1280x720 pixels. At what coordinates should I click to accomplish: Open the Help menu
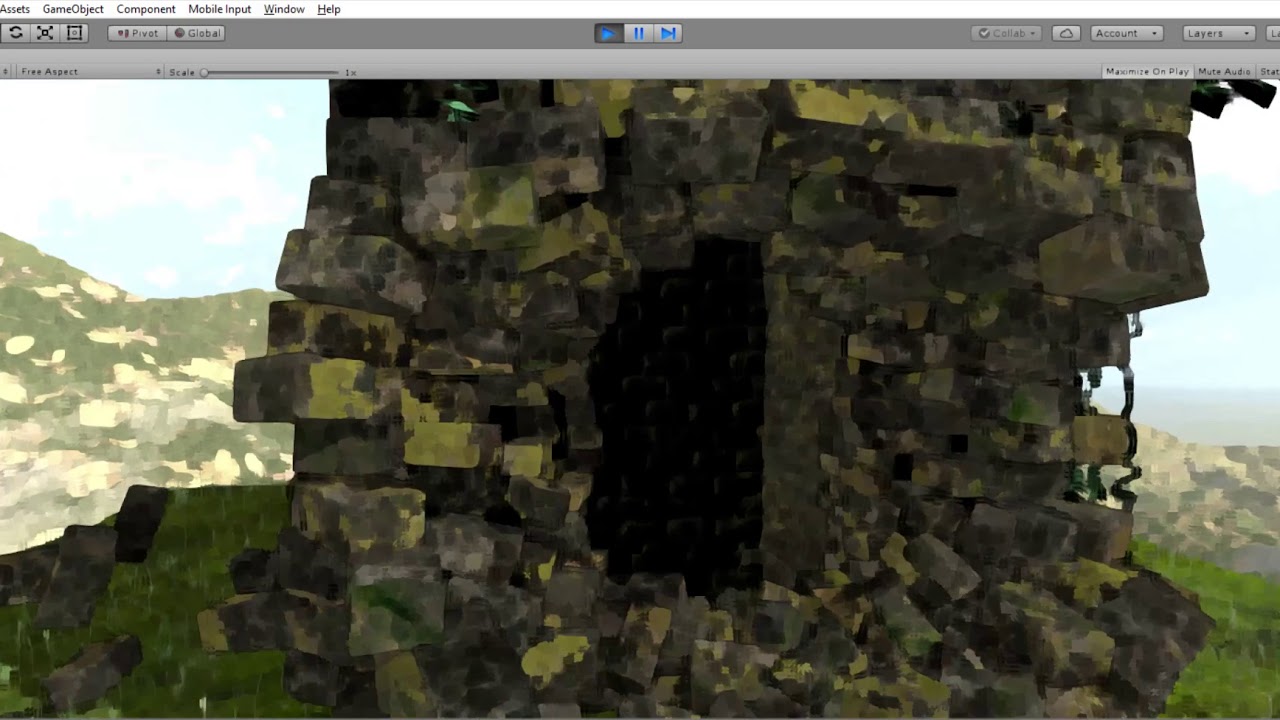[x=329, y=9]
